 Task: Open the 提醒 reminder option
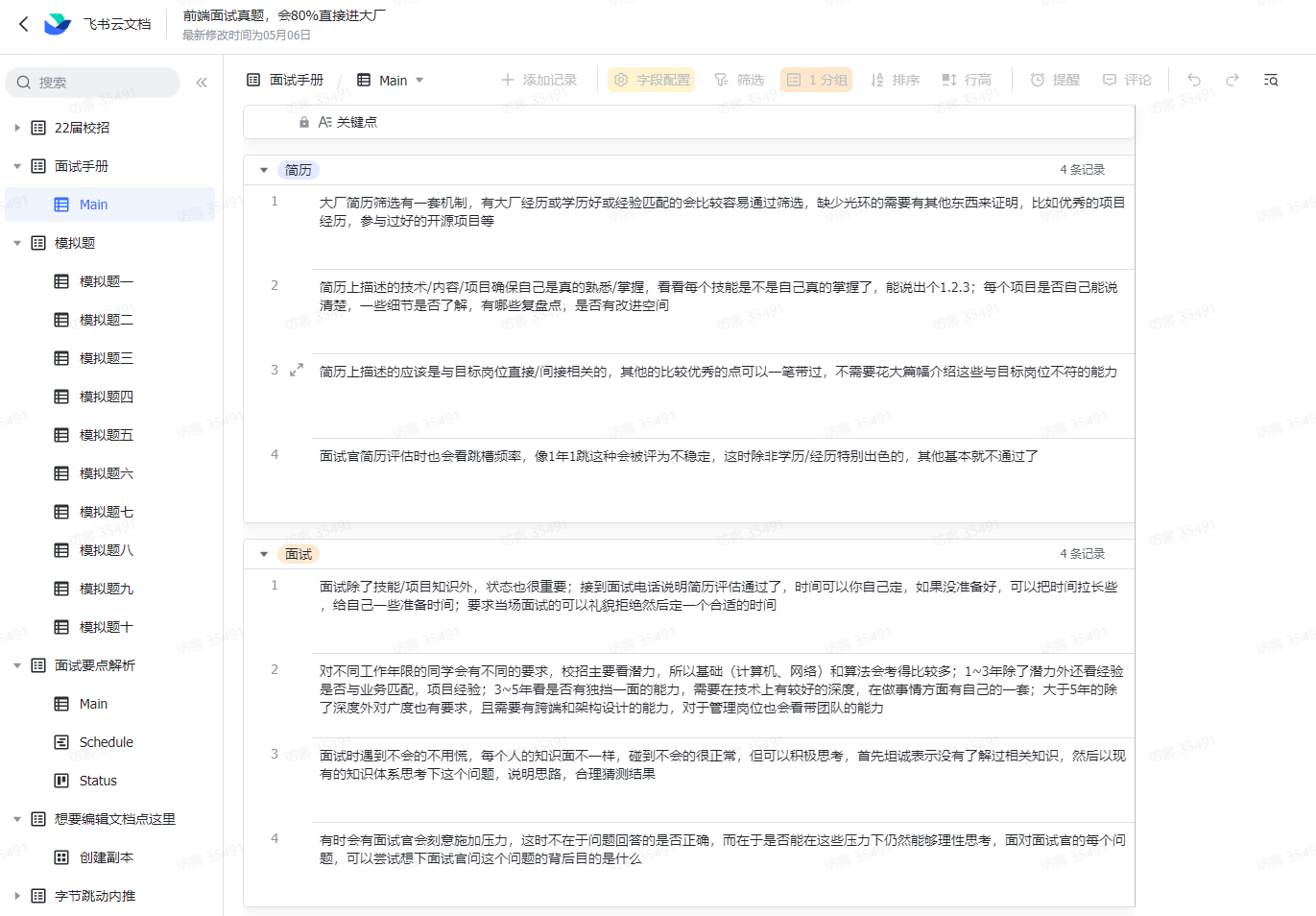[1055, 80]
